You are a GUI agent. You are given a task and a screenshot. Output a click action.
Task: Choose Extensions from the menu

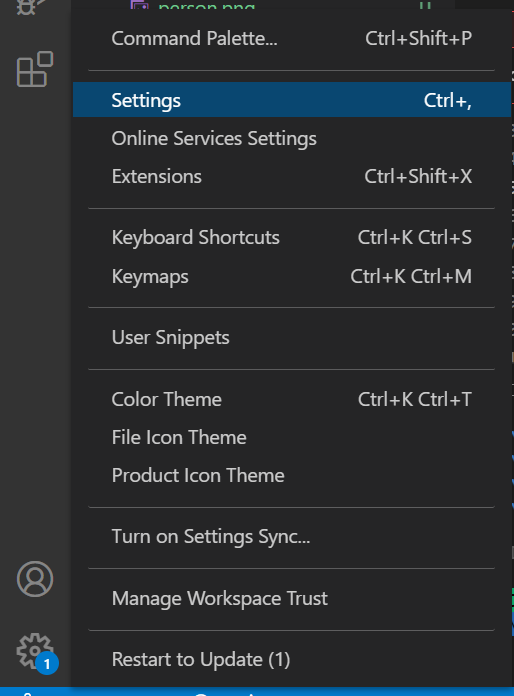(x=292, y=177)
